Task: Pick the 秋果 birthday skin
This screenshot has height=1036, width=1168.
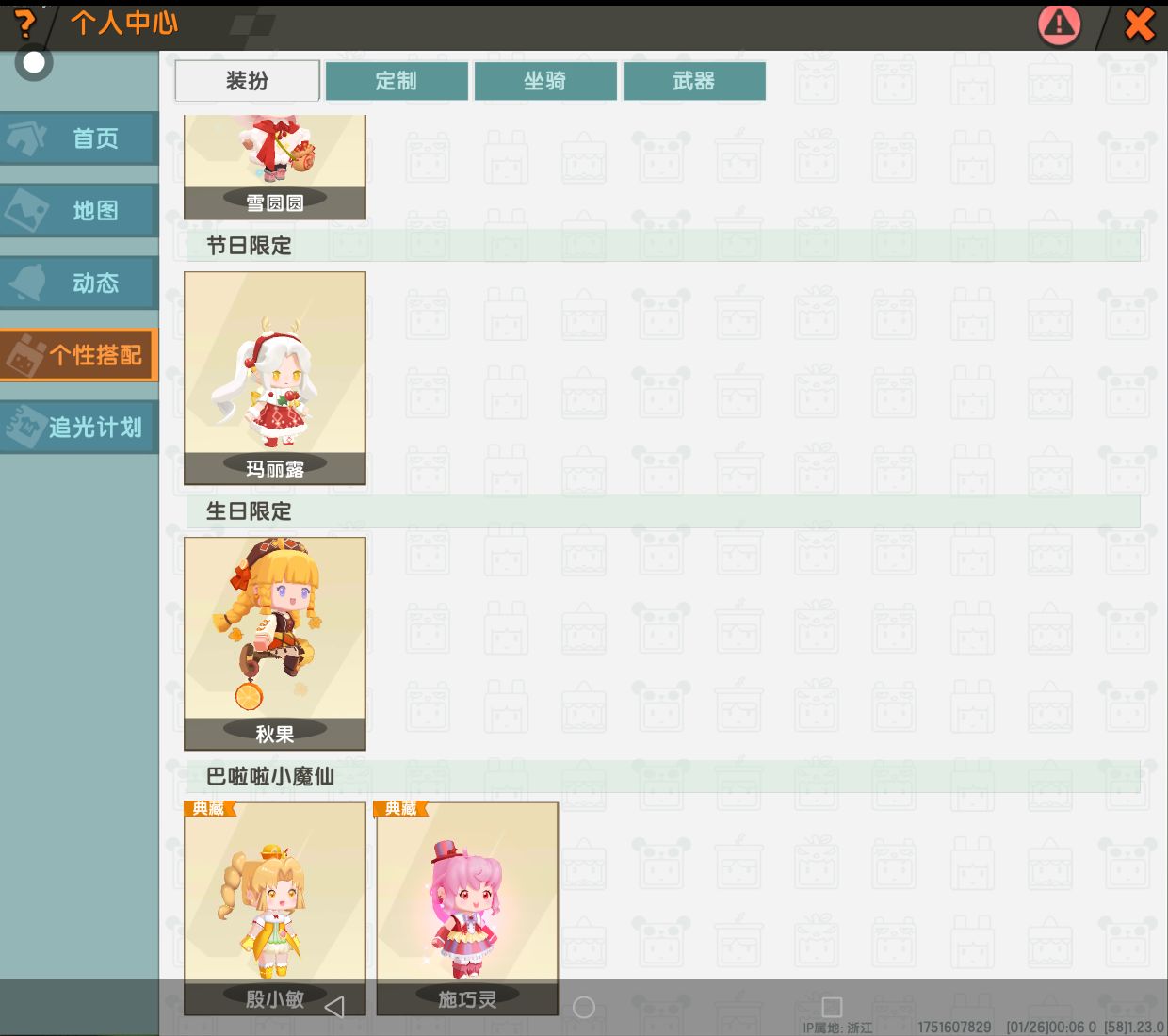Action: coord(274,643)
